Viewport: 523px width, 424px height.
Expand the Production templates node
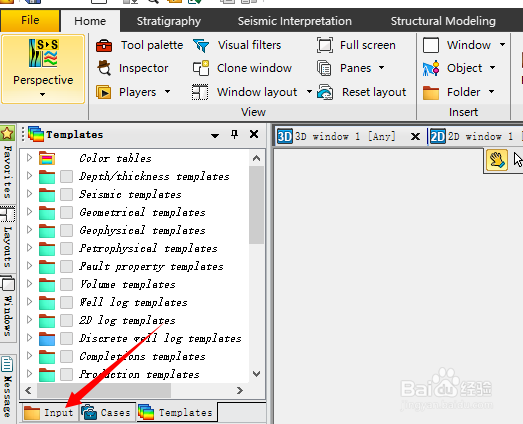click(29, 374)
